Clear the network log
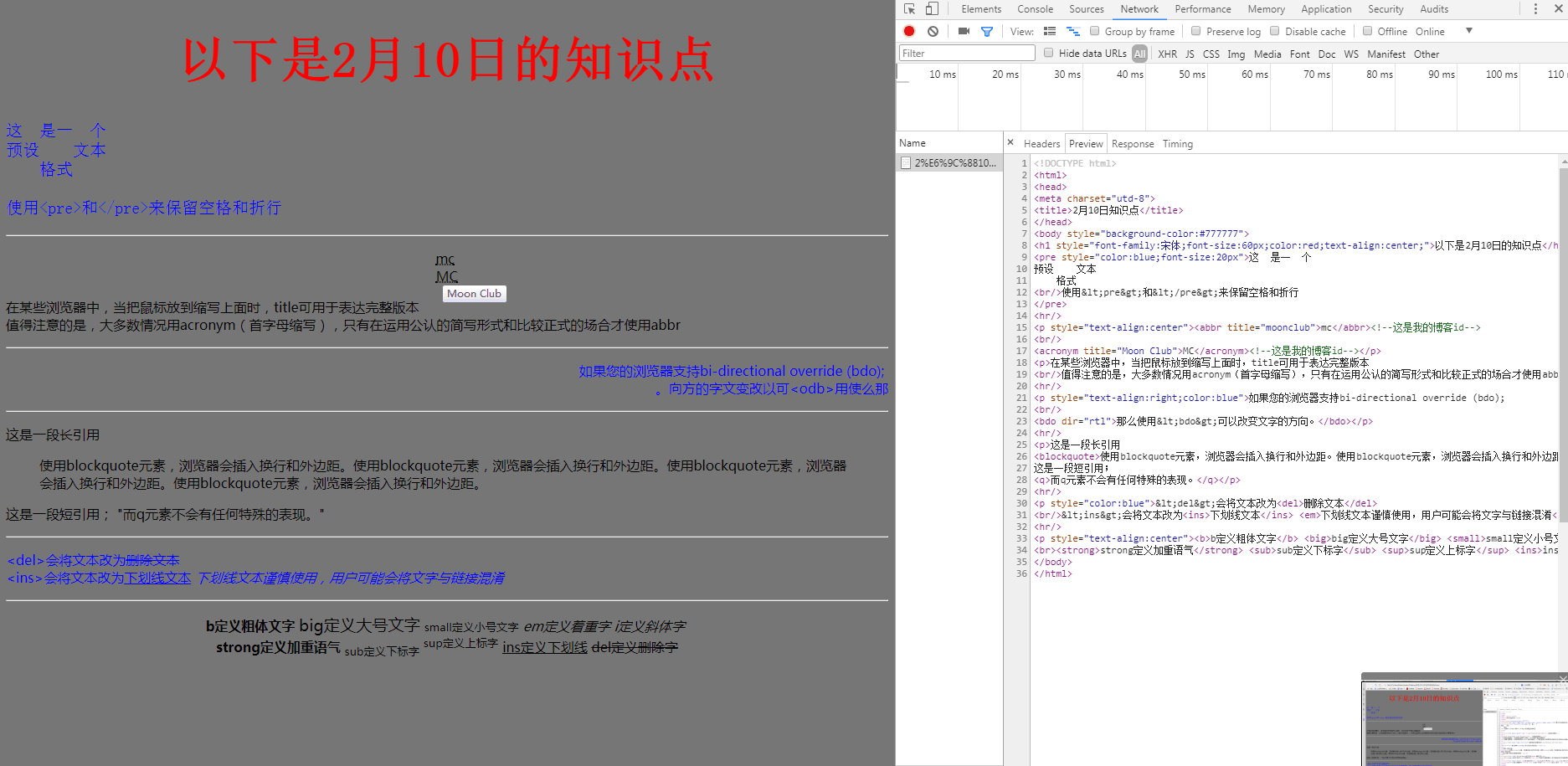Image resolution: width=1568 pixels, height=766 pixels. 933,31
